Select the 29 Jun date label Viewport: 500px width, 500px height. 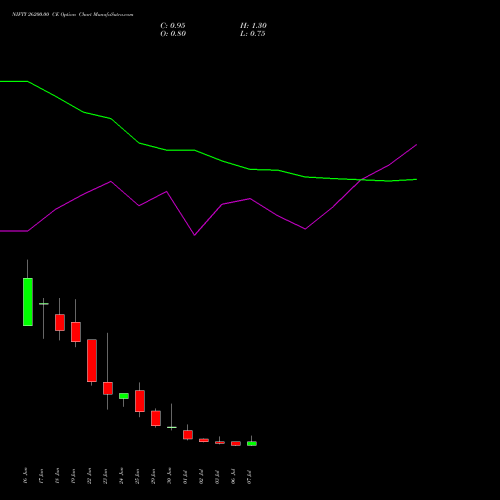click(x=154, y=476)
